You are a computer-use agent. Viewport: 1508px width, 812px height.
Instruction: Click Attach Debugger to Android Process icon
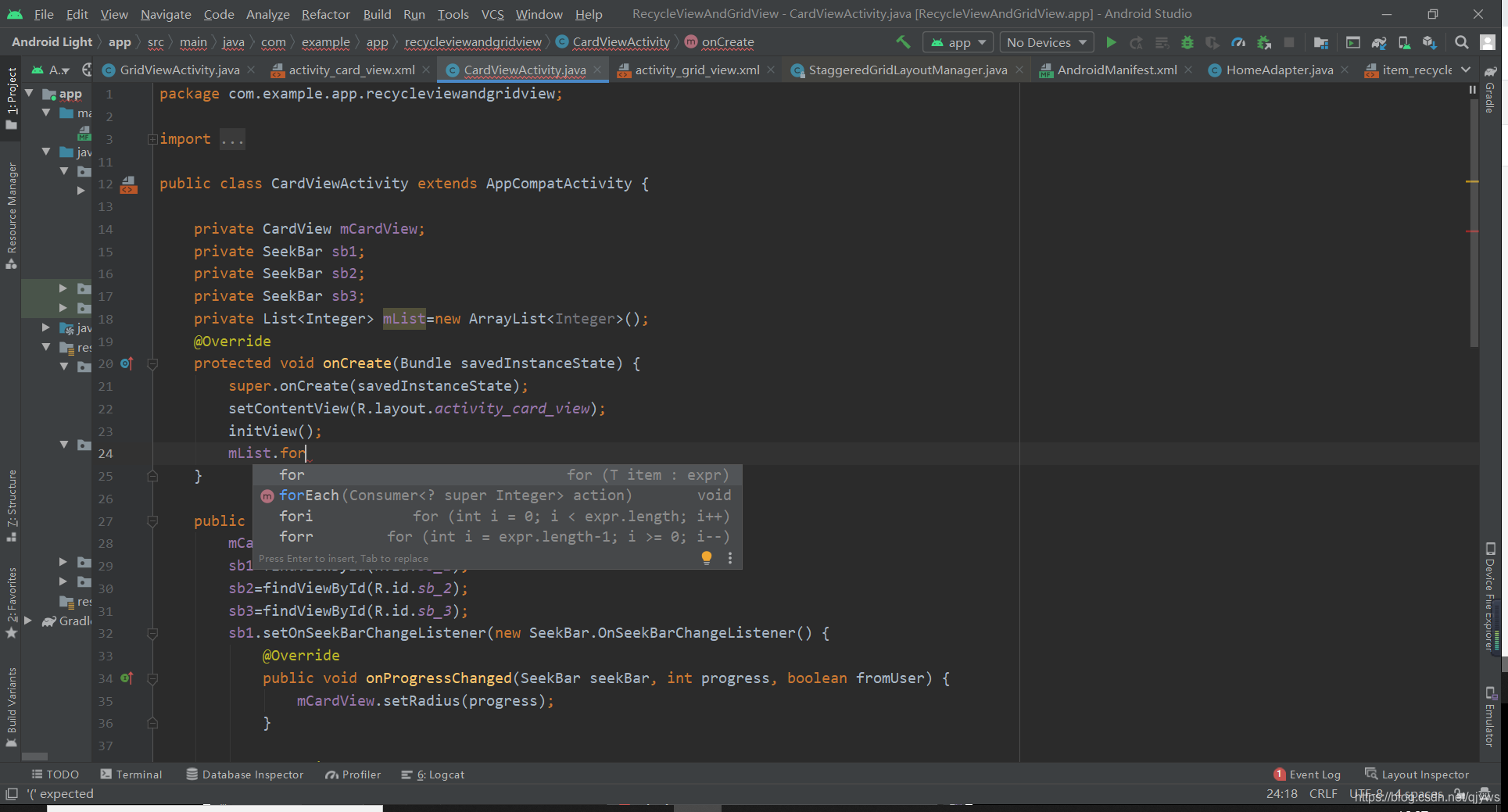pyautogui.click(x=1264, y=42)
